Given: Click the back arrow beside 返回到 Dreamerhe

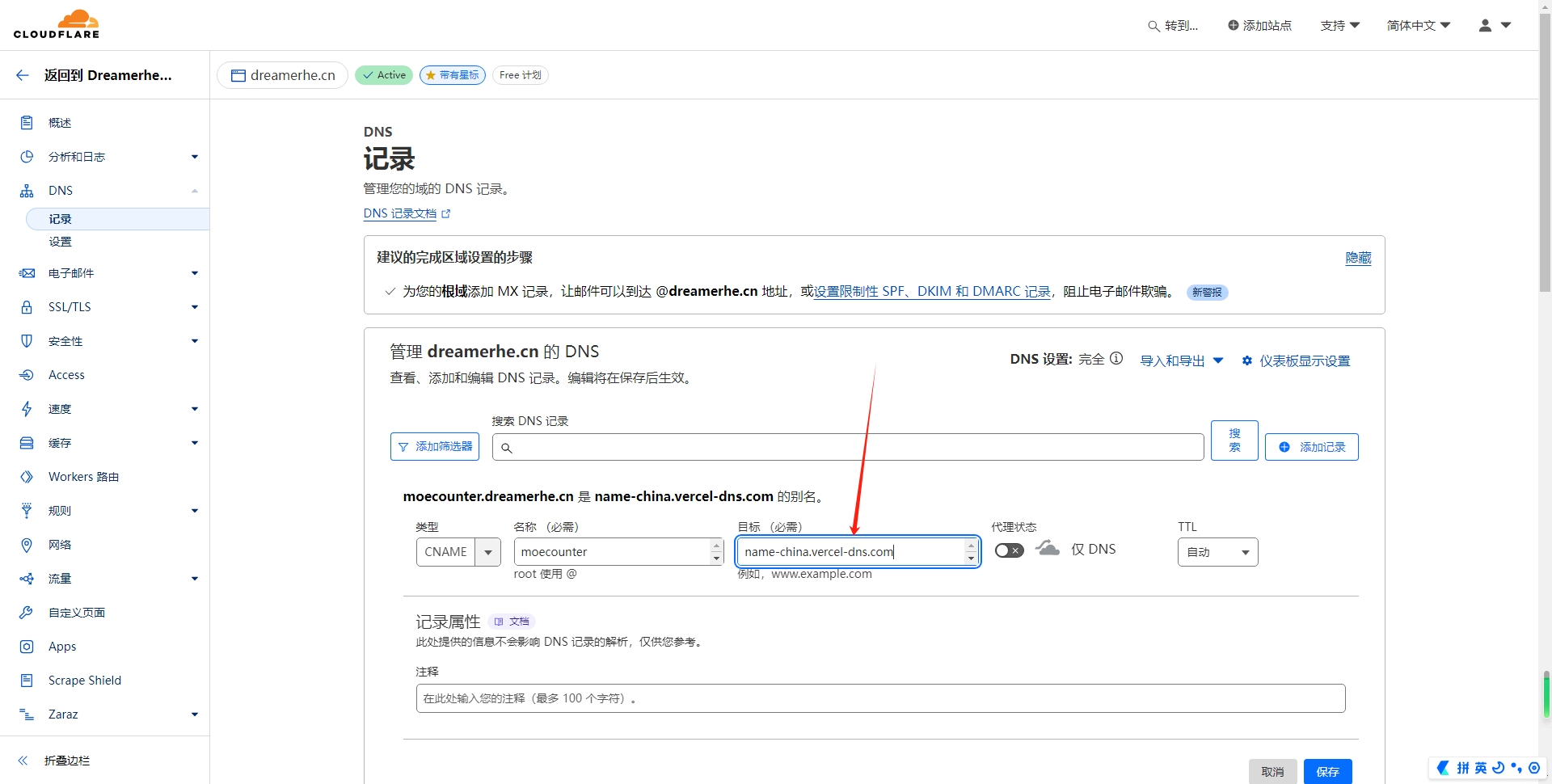Looking at the screenshot, I should click(23, 75).
